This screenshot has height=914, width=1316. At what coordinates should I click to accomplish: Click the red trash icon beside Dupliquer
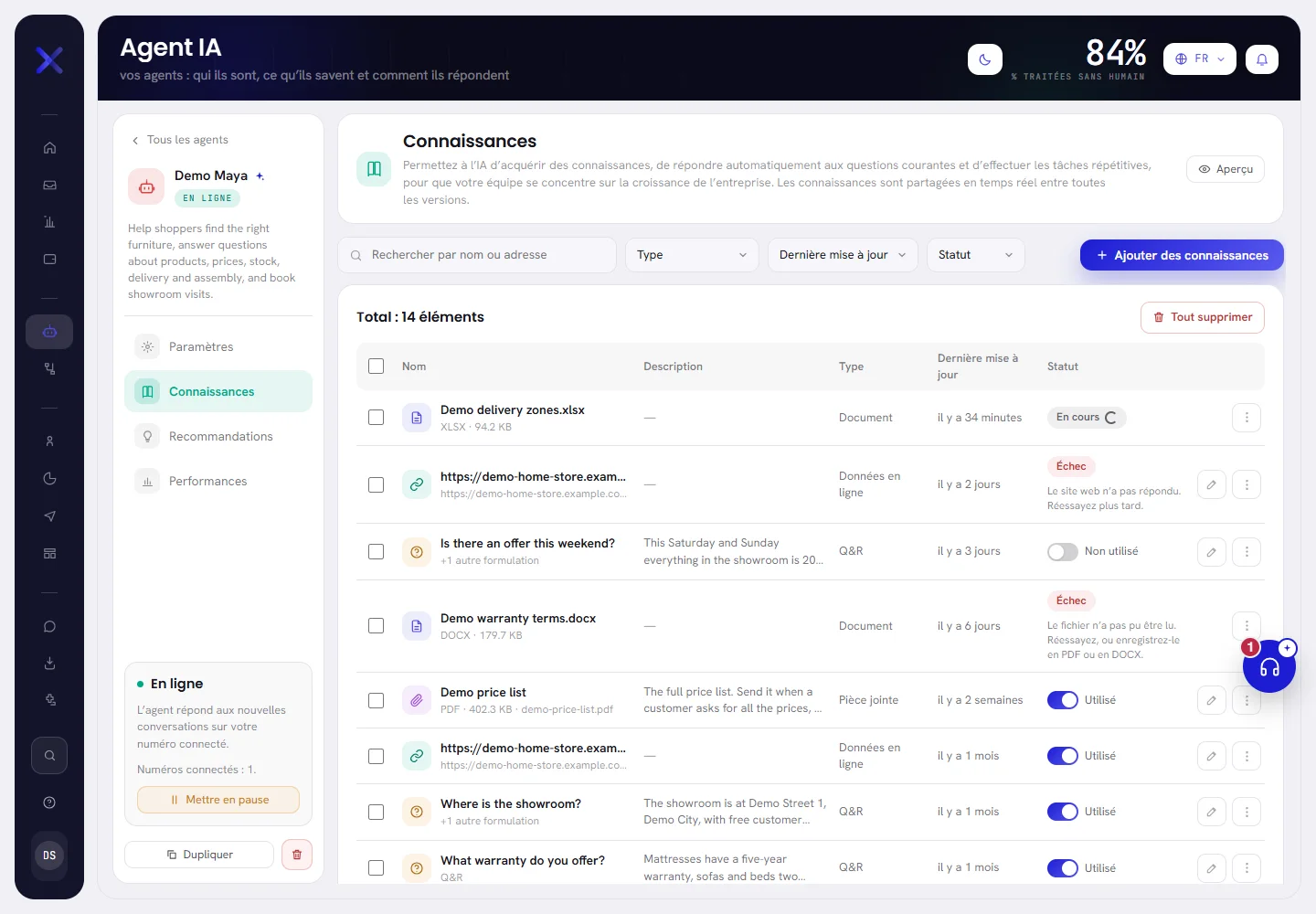(x=297, y=855)
